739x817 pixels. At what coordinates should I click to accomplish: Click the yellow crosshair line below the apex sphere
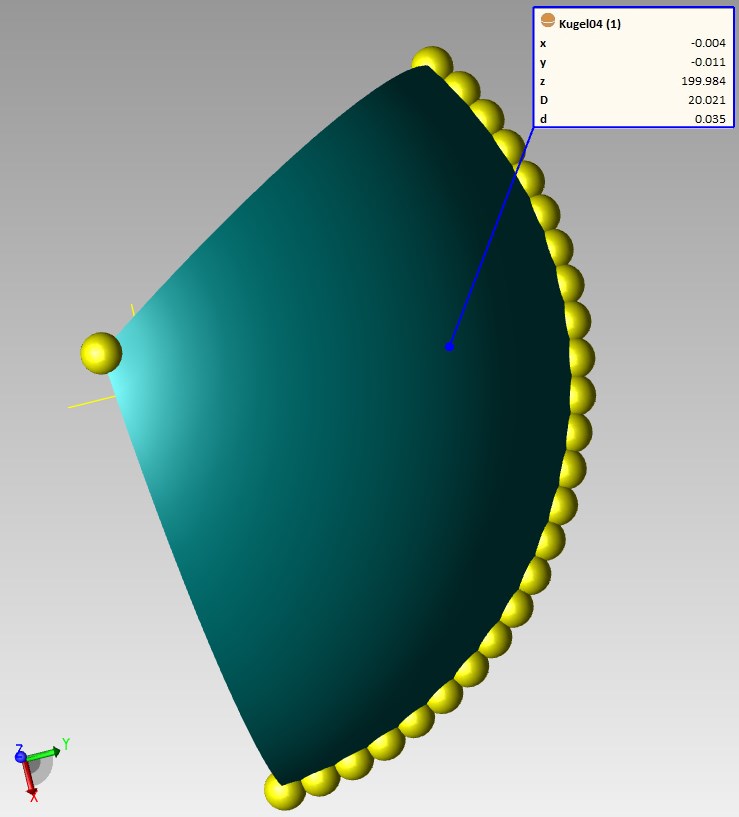(85, 403)
